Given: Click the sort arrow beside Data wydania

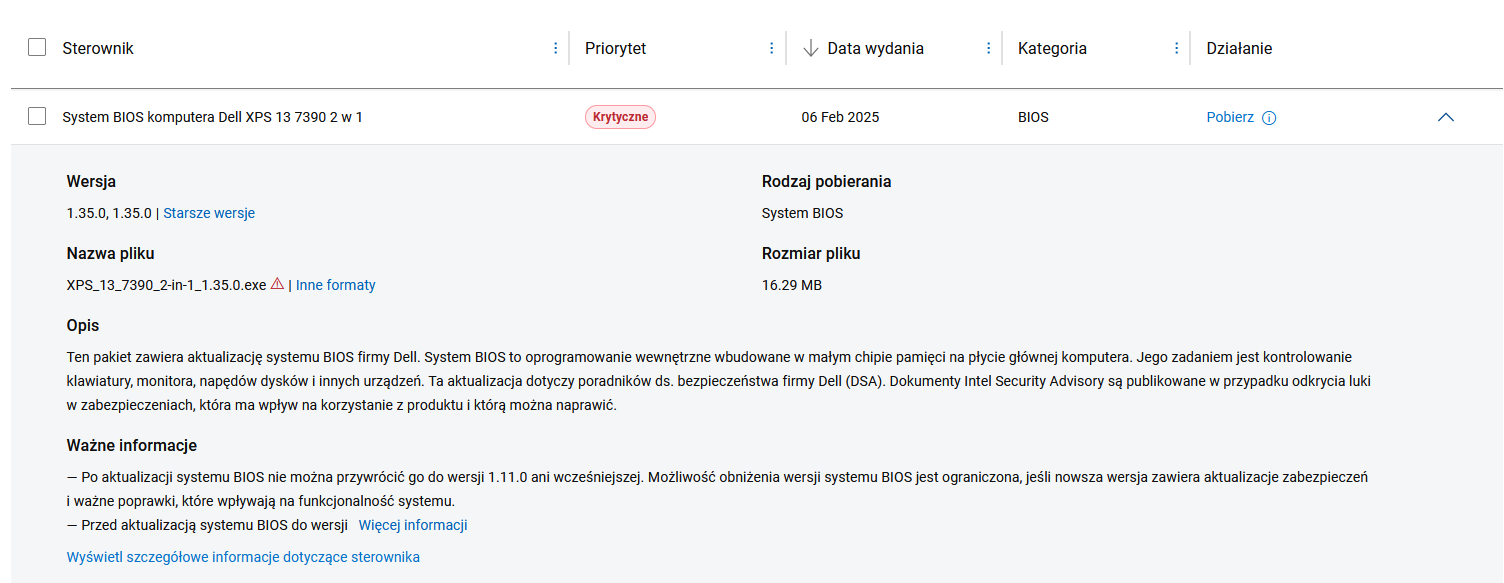Looking at the screenshot, I should (811, 48).
